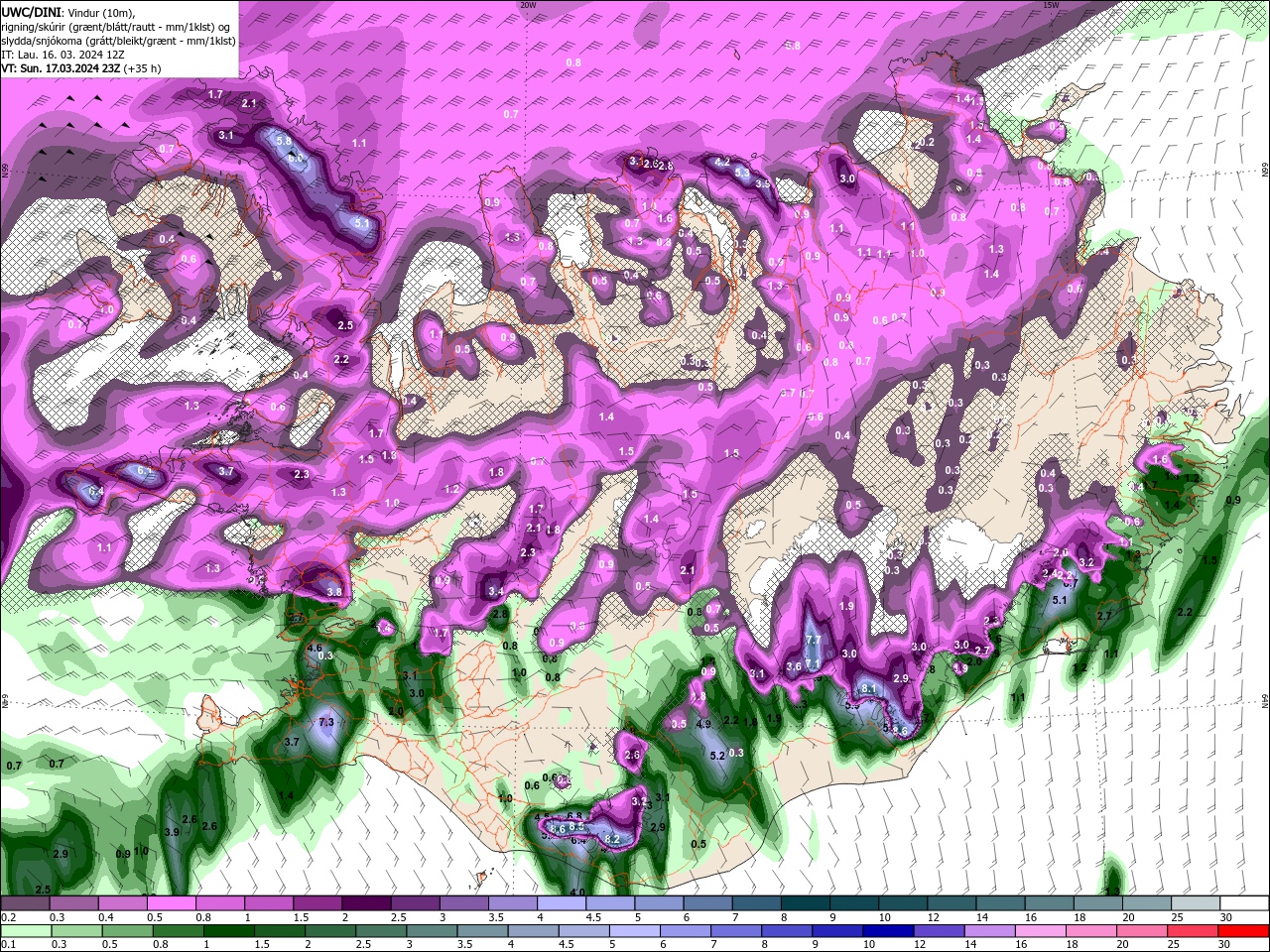Click the bright magenta swatch between 0.5 and 0.8 in top legend
This screenshot has height=952, width=1270.
(172, 903)
